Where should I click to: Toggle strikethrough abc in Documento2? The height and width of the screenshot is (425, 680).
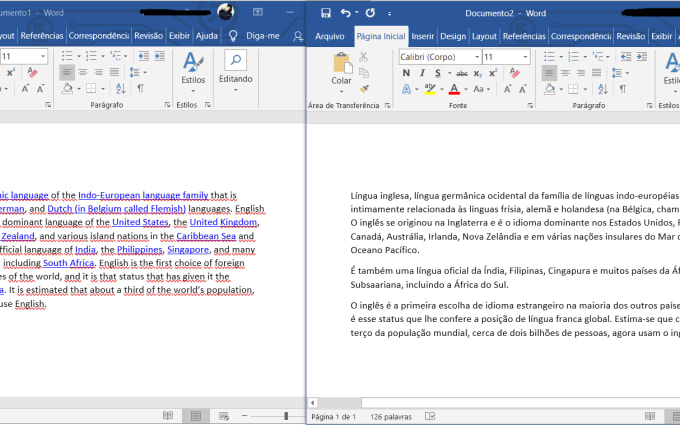(x=462, y=73)
